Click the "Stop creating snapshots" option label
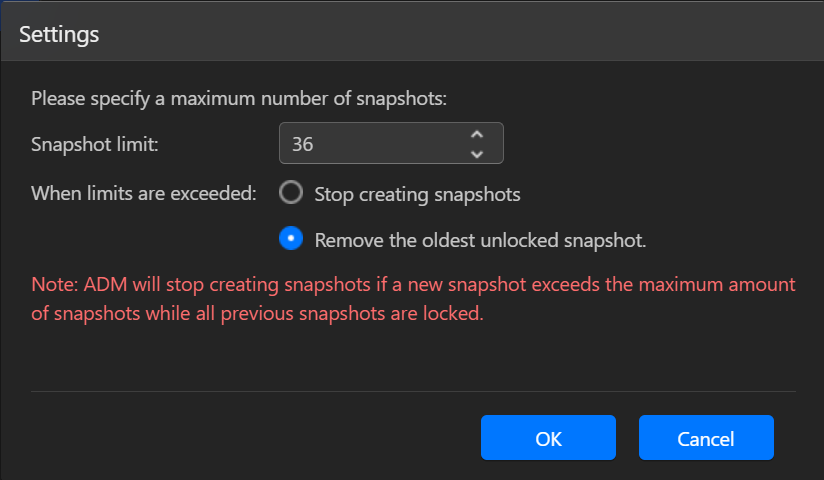This screenshot has height=480, width=824. tap(417, 194)
